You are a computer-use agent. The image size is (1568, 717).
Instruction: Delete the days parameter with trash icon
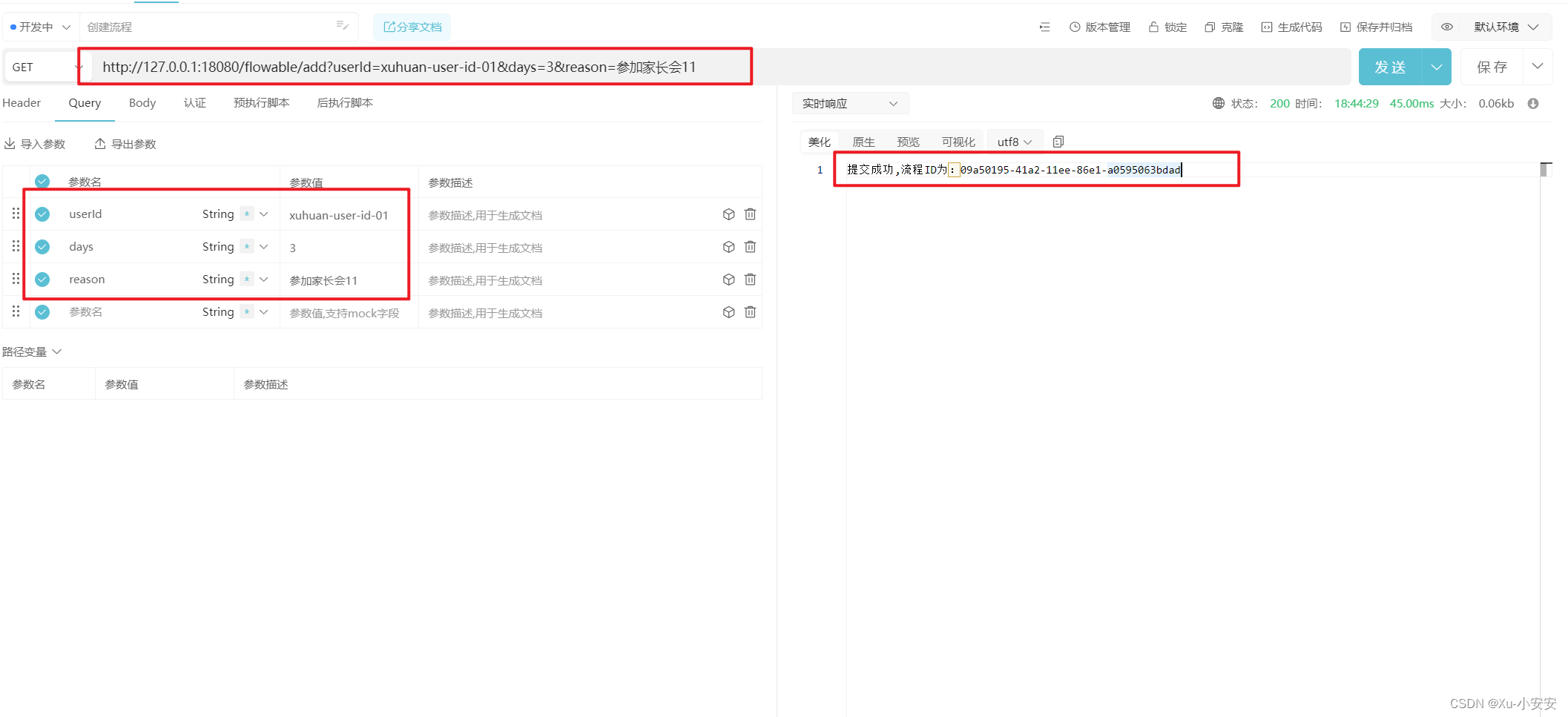(x=750, y=247)
